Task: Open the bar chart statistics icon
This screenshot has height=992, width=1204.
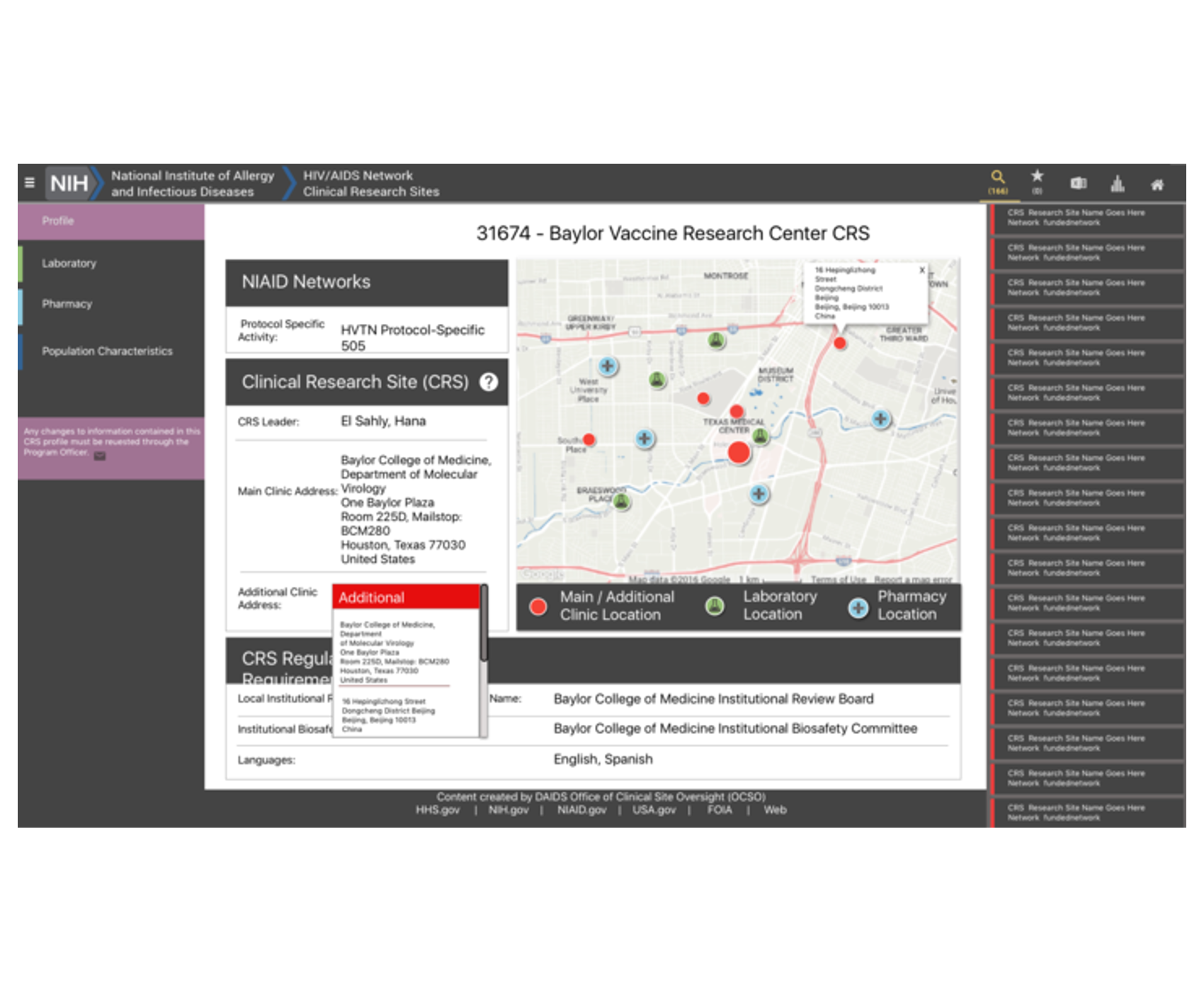Action: [1118, 184]
